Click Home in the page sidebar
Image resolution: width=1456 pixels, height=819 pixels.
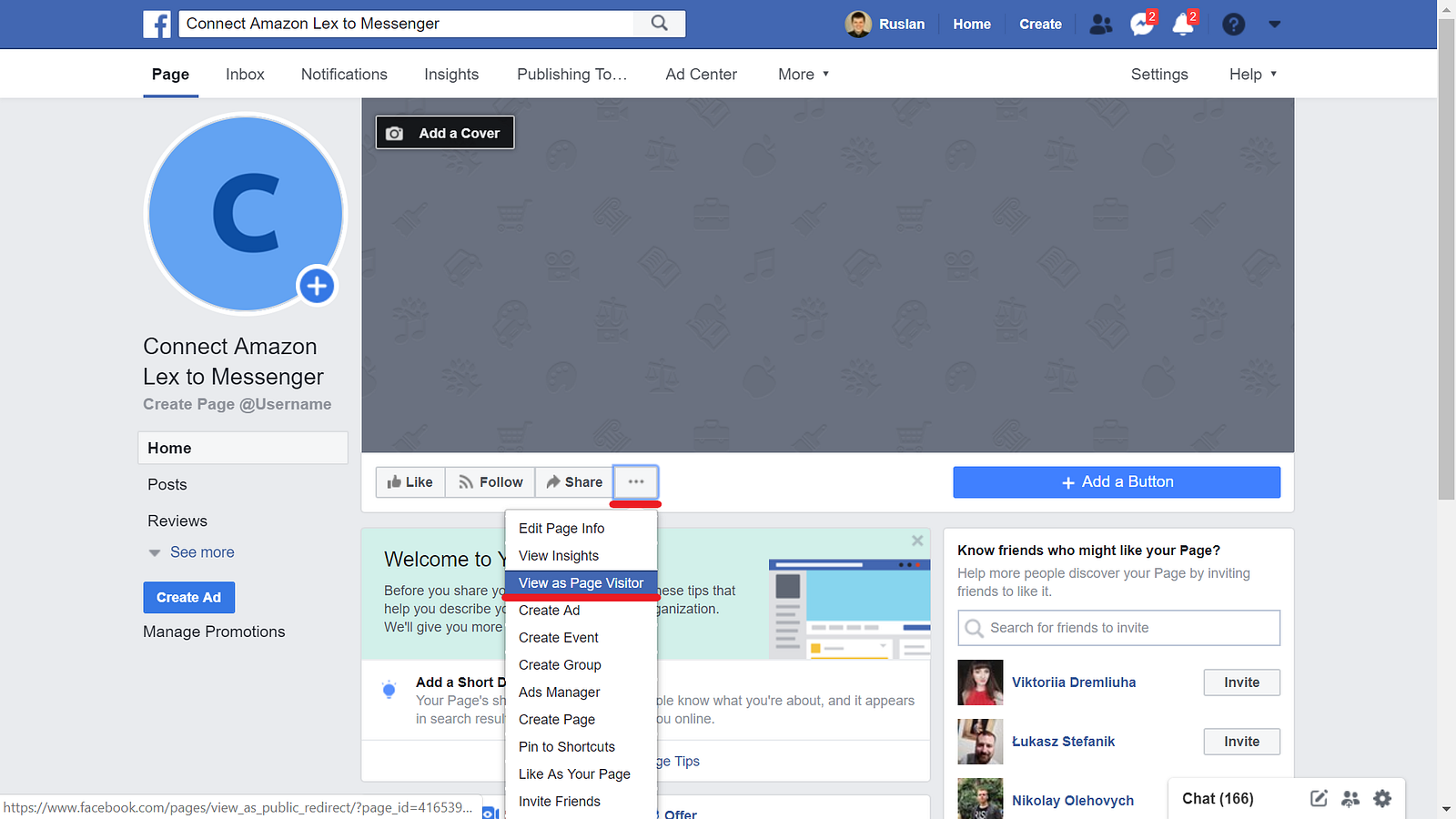(x=243, y=448)
